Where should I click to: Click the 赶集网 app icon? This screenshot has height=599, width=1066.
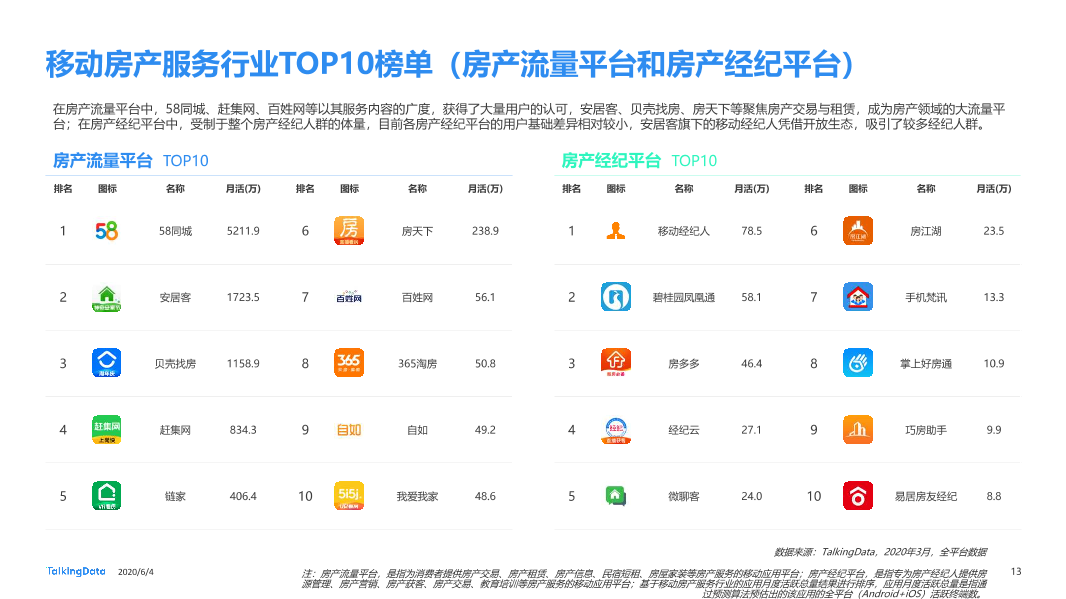(x=105, y=429)
